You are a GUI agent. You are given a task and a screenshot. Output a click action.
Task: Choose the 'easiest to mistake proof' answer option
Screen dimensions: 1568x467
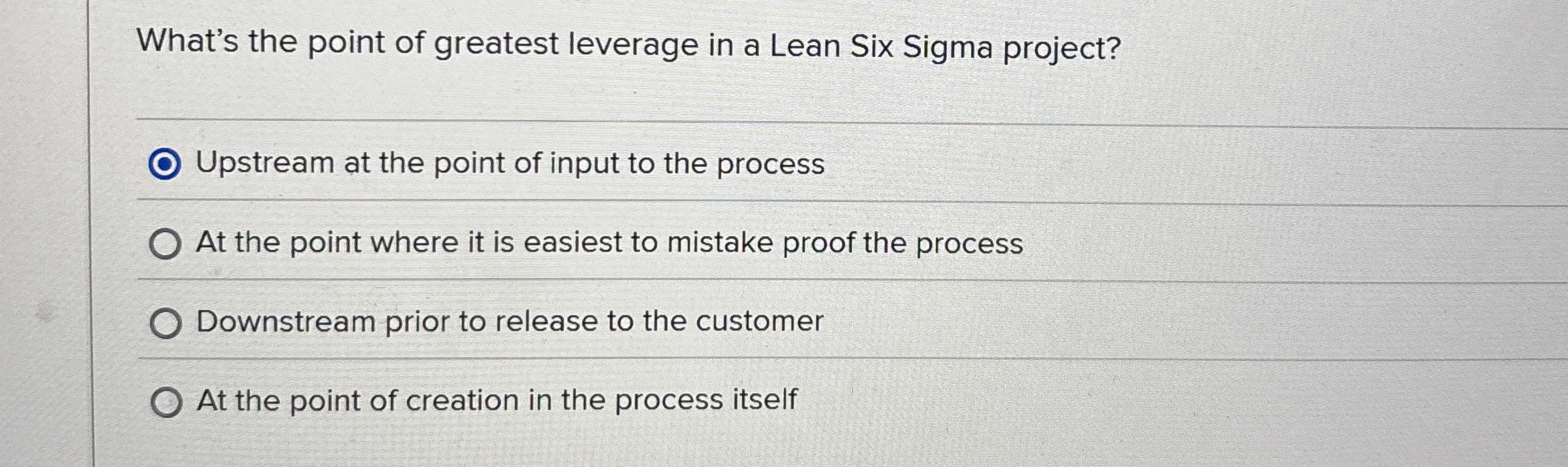tap(168, 244)
